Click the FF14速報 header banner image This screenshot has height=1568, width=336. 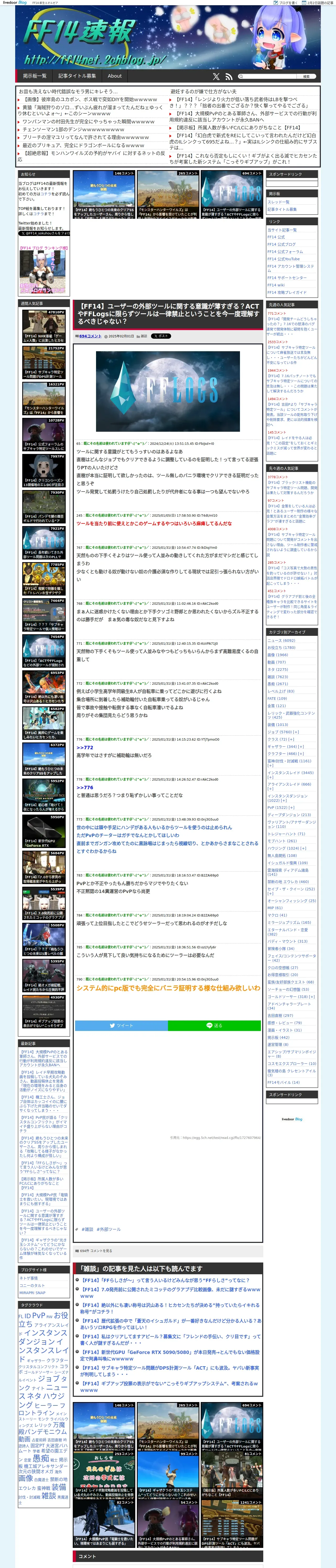[x=168, y=38]
